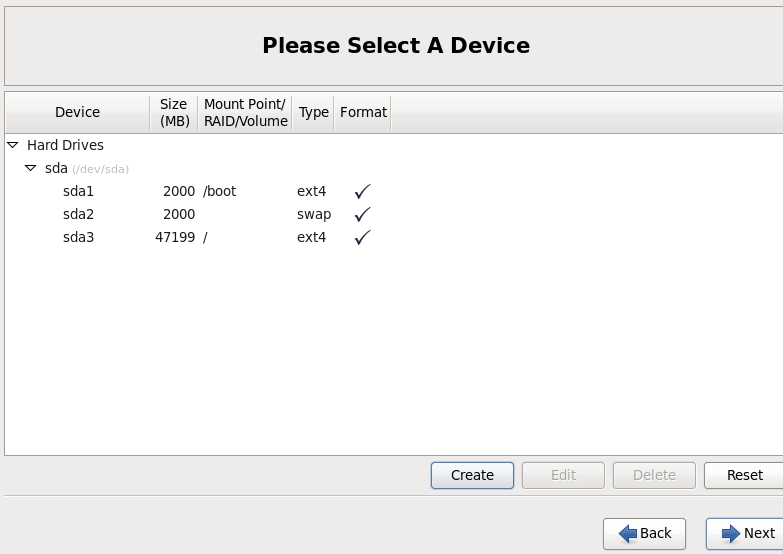
Task: Click sda1's ext4 type cell
Action: point(311,191)
